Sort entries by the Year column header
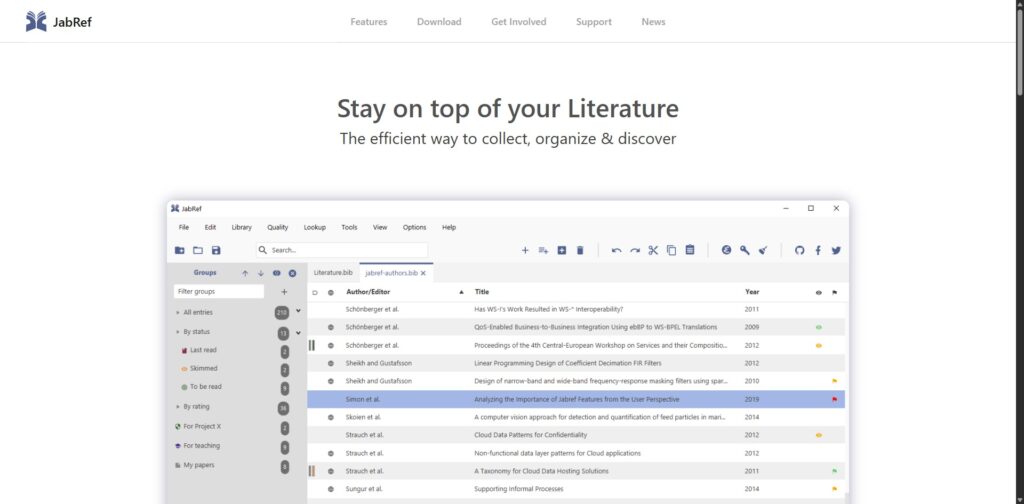Viewport: 1024px width, 504px height. [752, 292]
